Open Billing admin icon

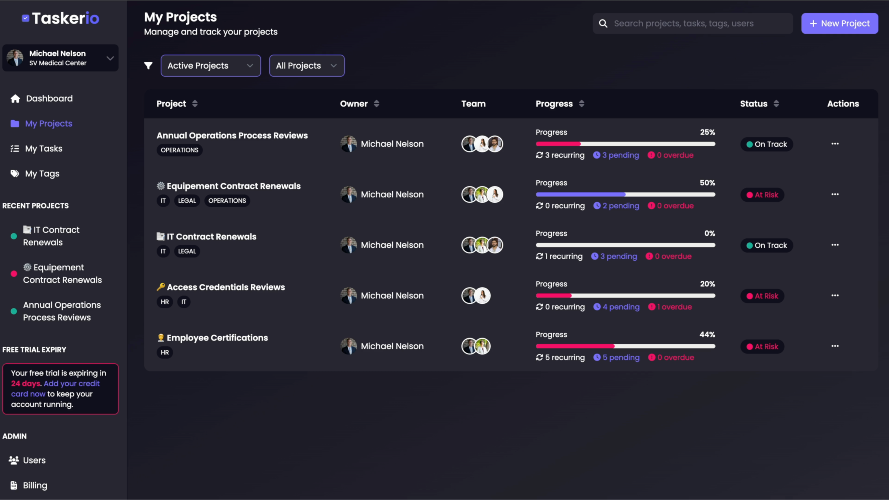(x=14, y=485)
